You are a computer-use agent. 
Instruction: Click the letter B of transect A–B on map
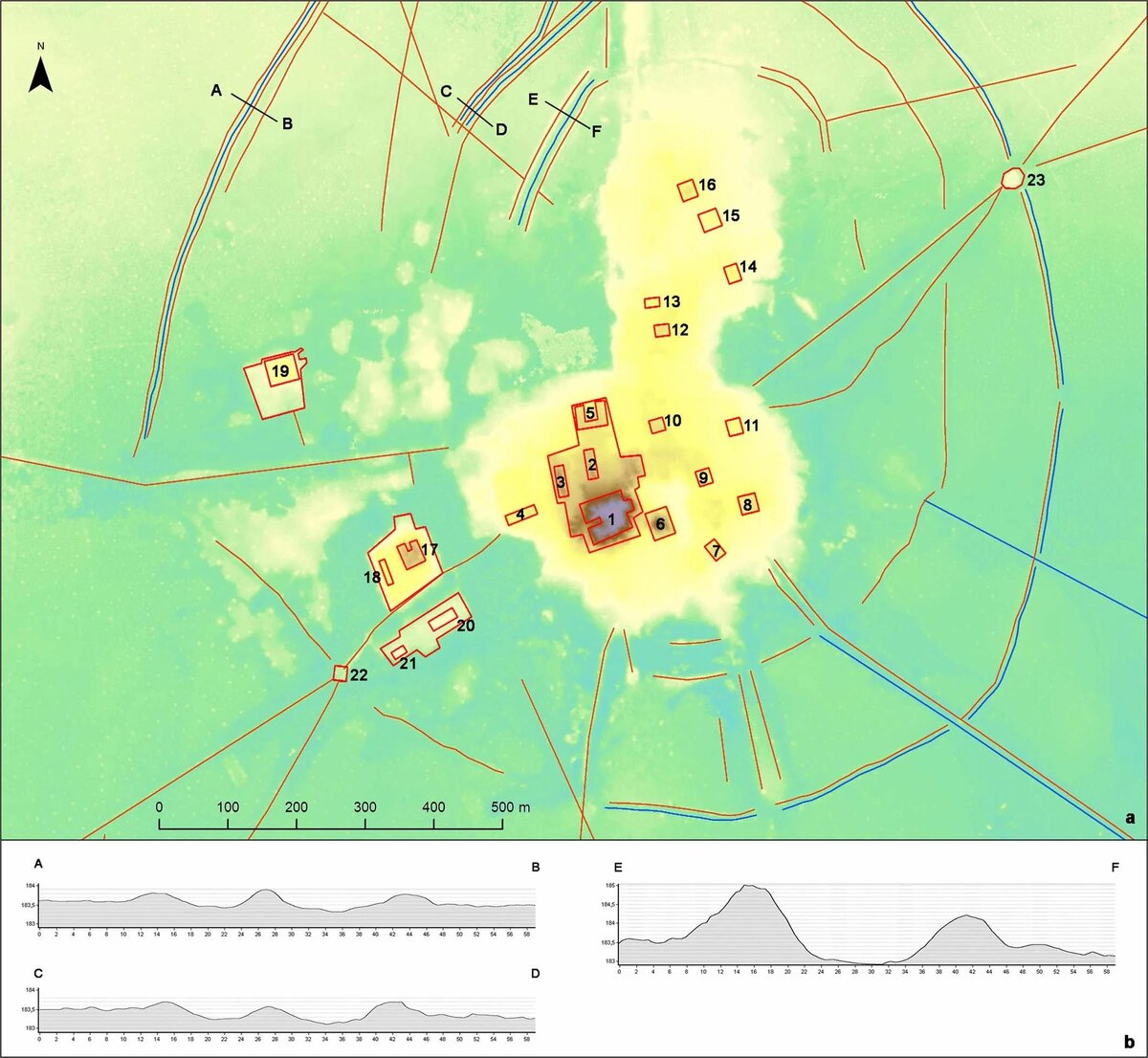pyautogui.click(x=287, y=123)
